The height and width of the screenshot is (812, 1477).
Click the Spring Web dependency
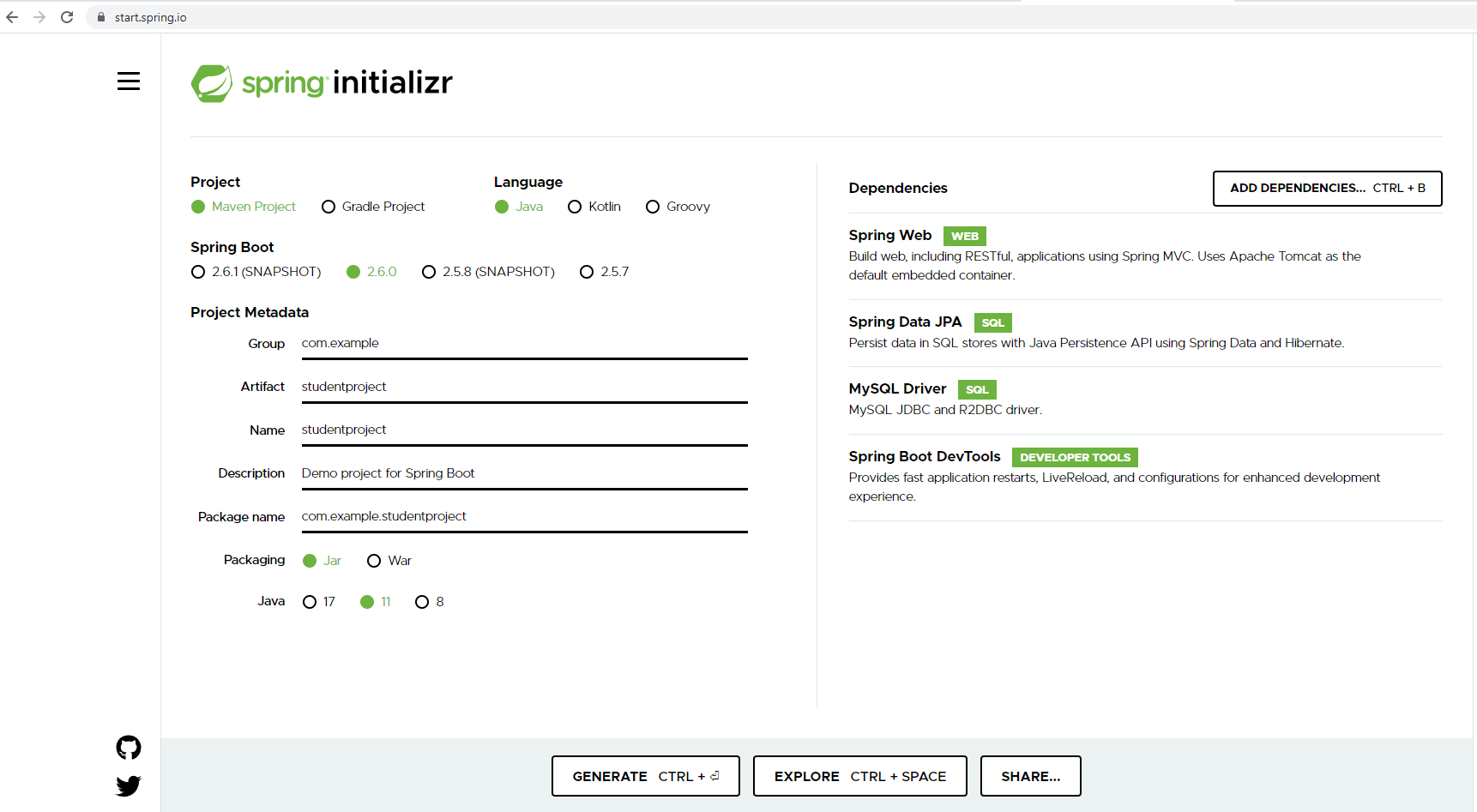(x=1146, y=256)
